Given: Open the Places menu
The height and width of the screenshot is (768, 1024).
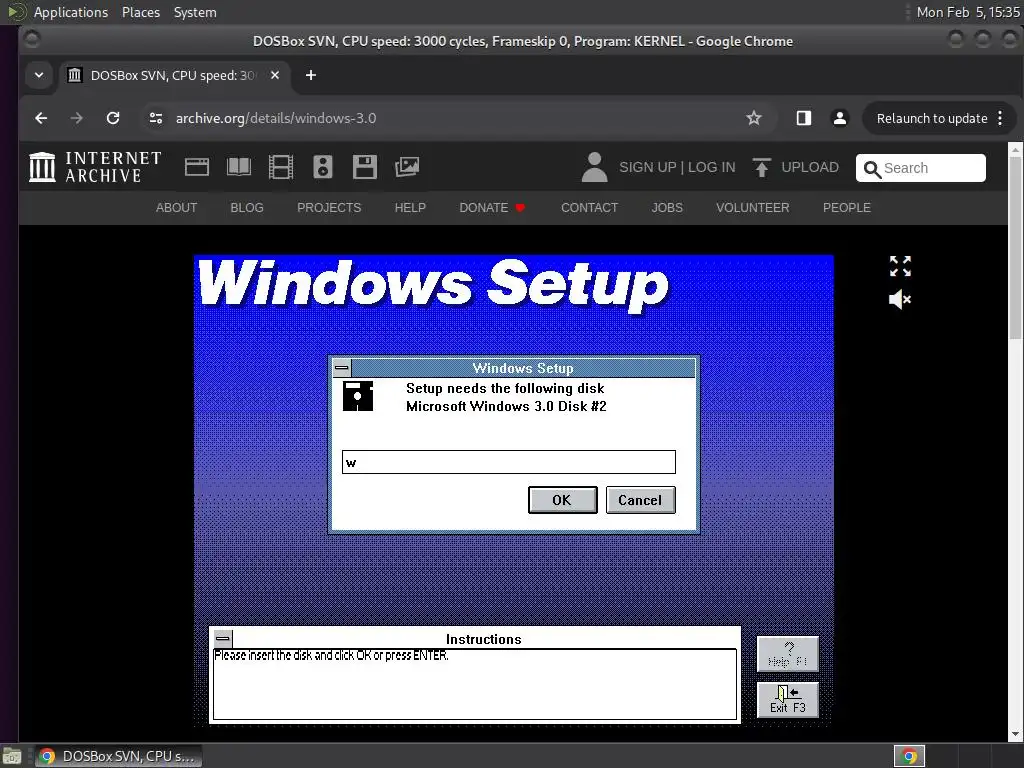Looking at the screenshot, I should [141, 12].
